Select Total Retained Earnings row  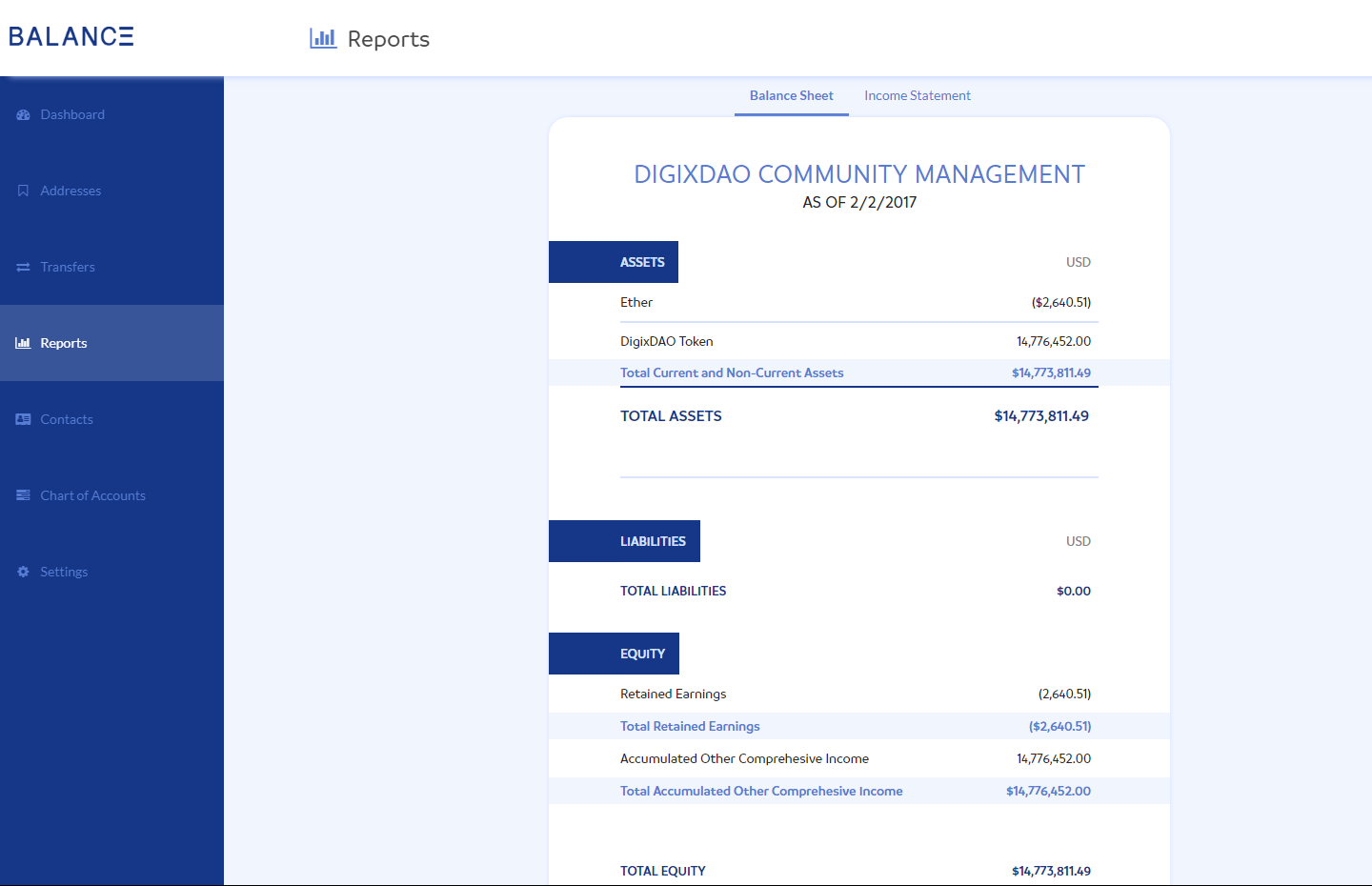tap(859, 726)
